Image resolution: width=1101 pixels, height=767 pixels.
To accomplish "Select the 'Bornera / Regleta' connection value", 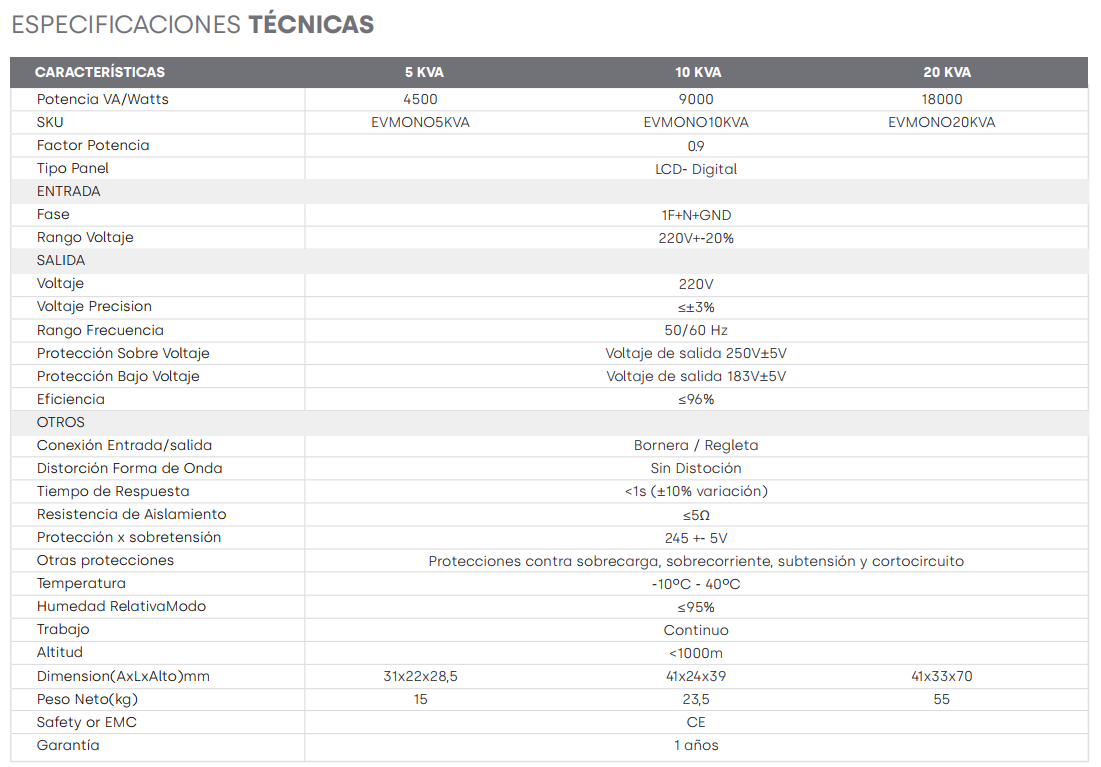I will pos(696,446).
